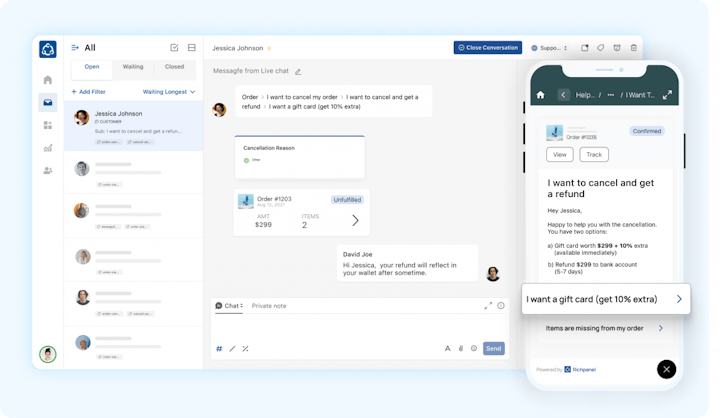Open the Waiting Longest sort dropdown

pos(169,91)
